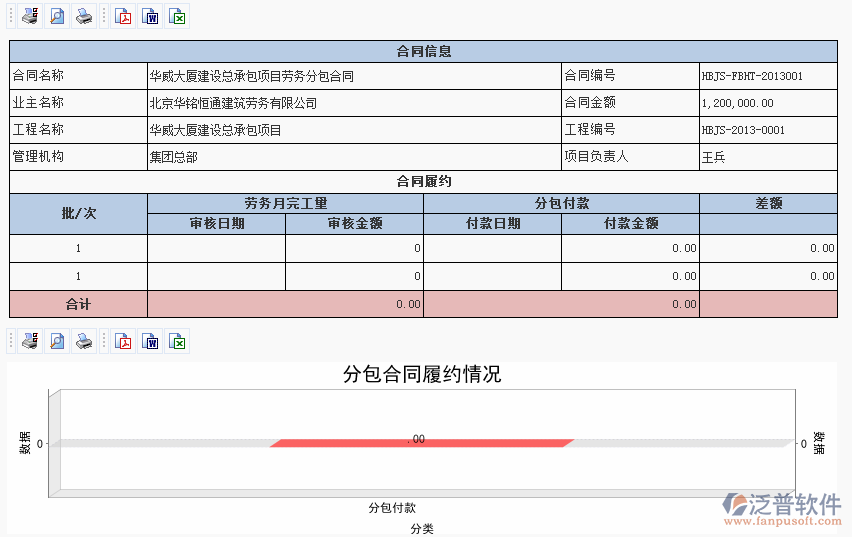The image size is (852, 537).
Task: Click the 工程名称 label
Action: pyautogui.click(x=38, y=129)
